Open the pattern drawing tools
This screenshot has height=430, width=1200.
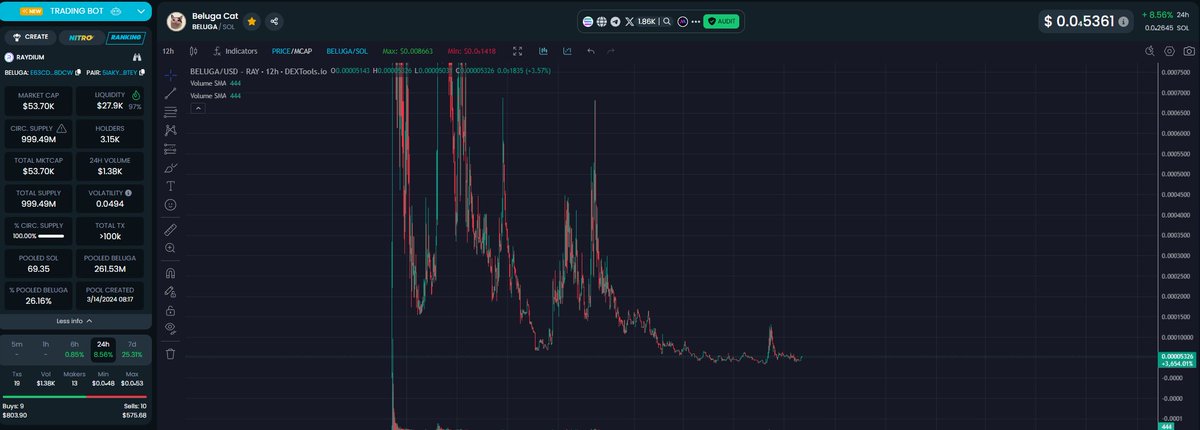(170, 130)
